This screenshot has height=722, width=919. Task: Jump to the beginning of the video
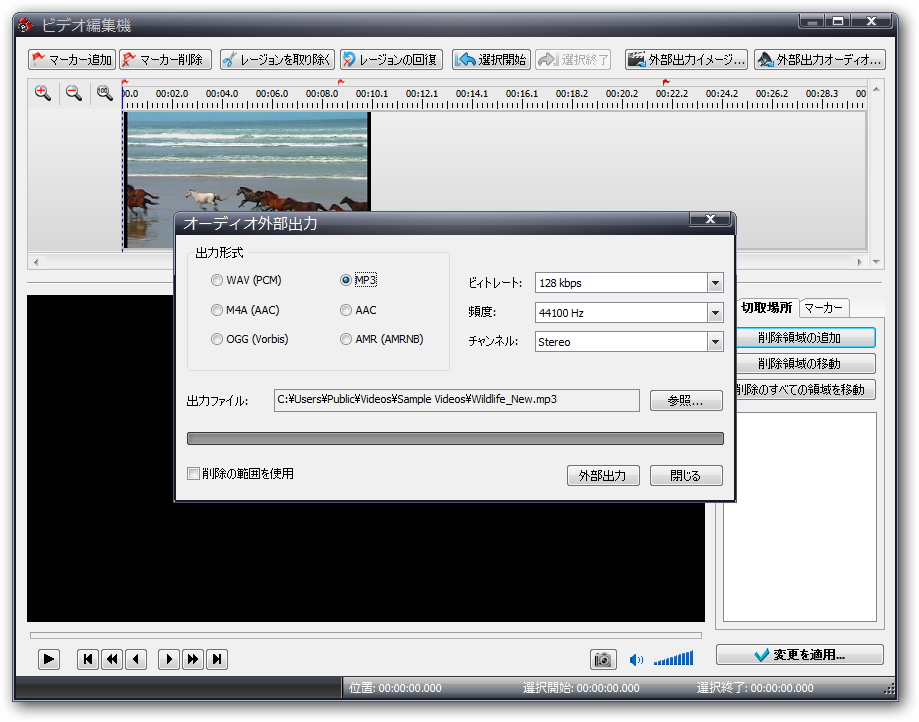click(x=88, y=659)
